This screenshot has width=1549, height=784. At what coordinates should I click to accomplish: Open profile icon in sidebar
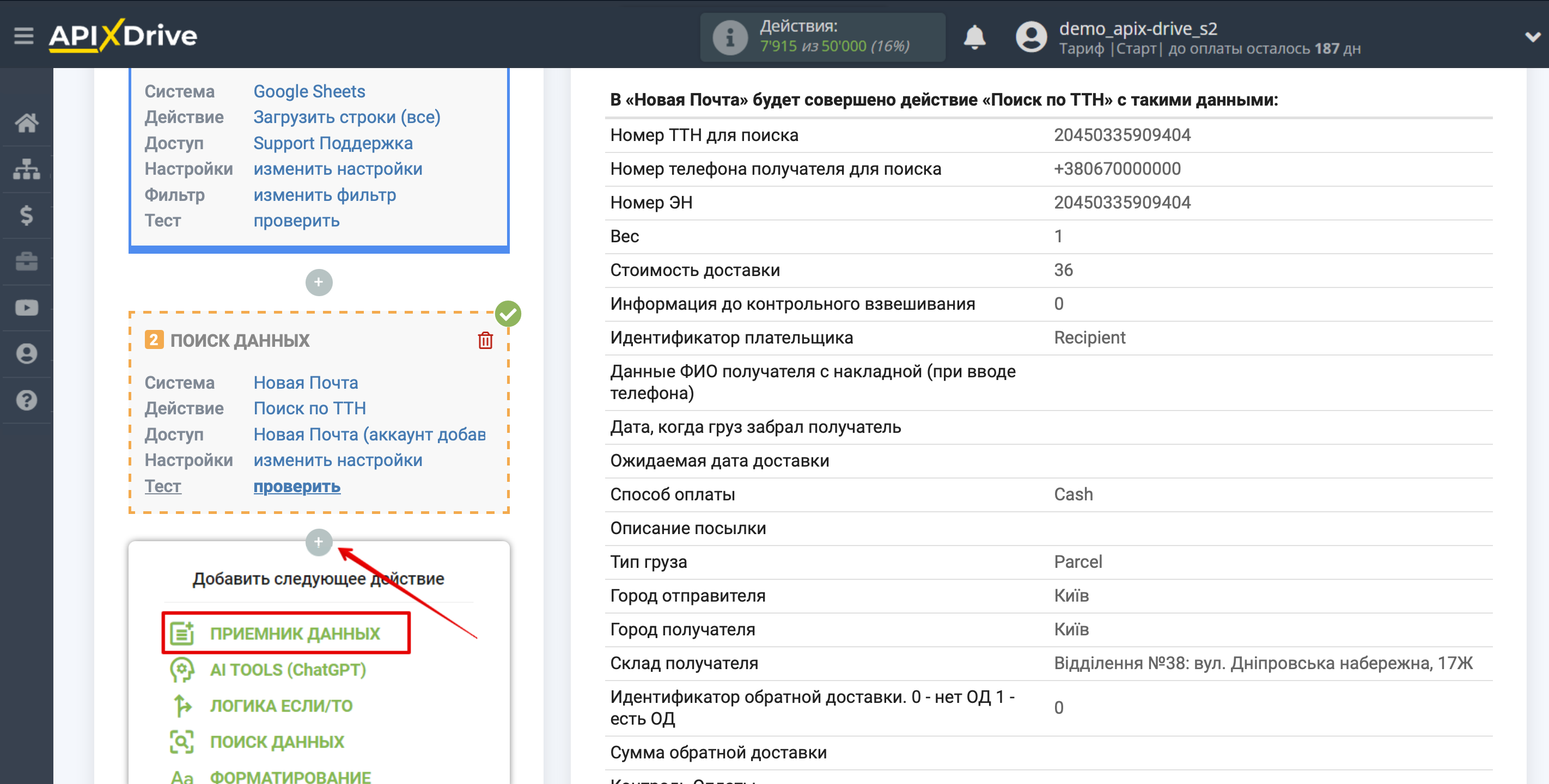[27, 353]
